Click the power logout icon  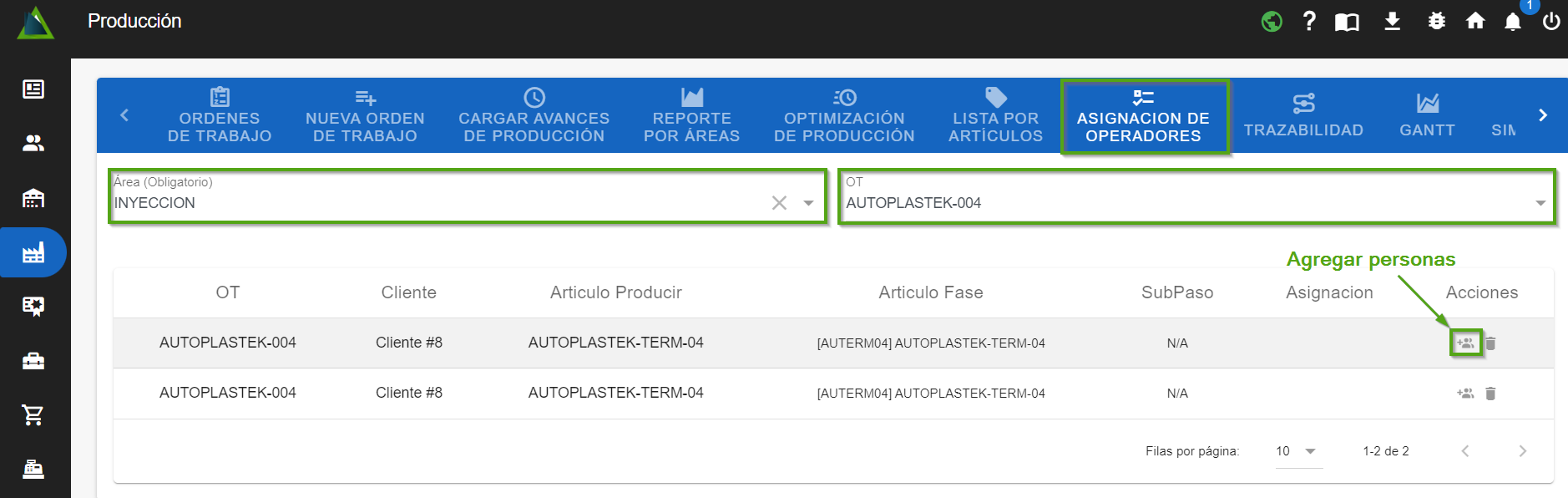[1550, 22]
